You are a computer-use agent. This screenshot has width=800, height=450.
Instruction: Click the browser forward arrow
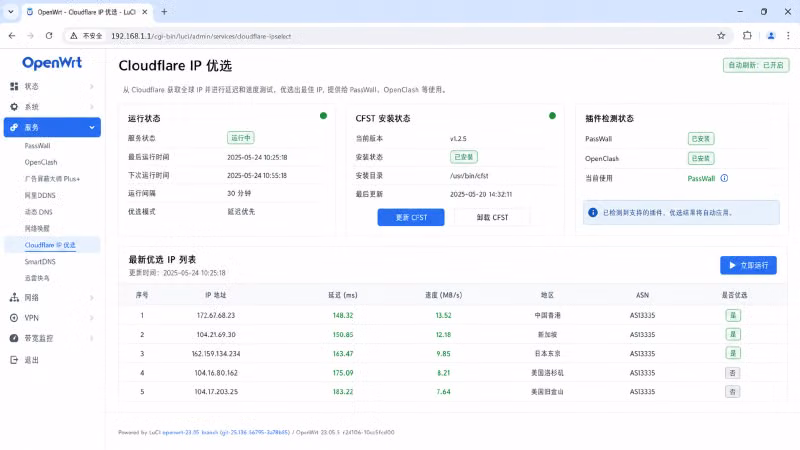pos(30,36)
